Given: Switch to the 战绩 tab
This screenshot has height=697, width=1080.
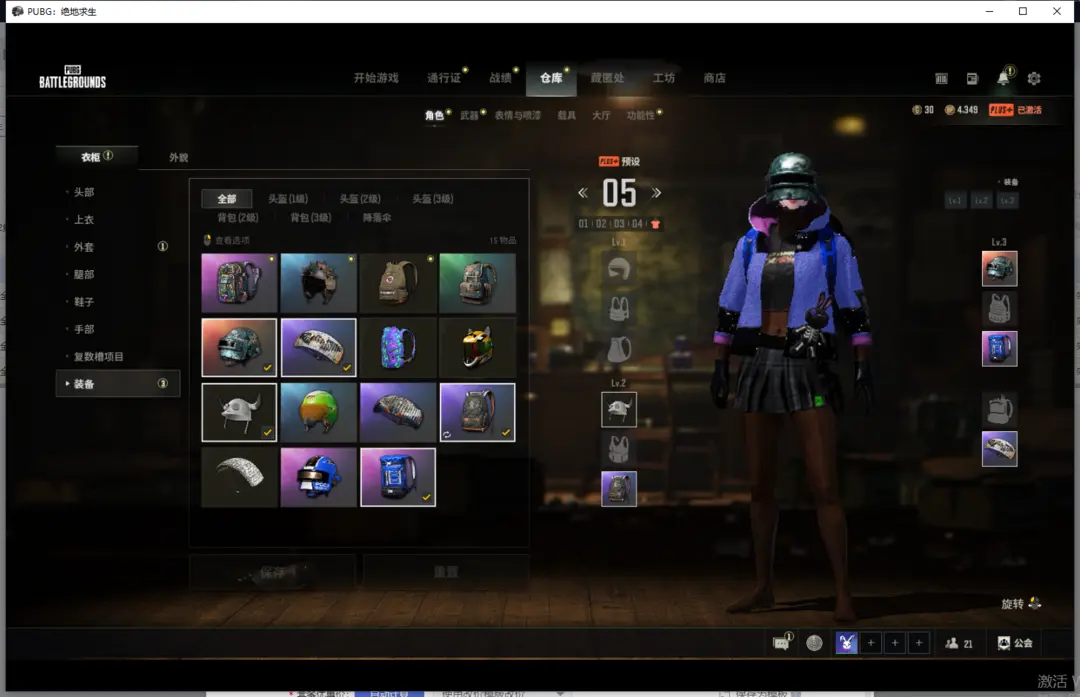Looking at the screenshot, I should click(500, 78).
